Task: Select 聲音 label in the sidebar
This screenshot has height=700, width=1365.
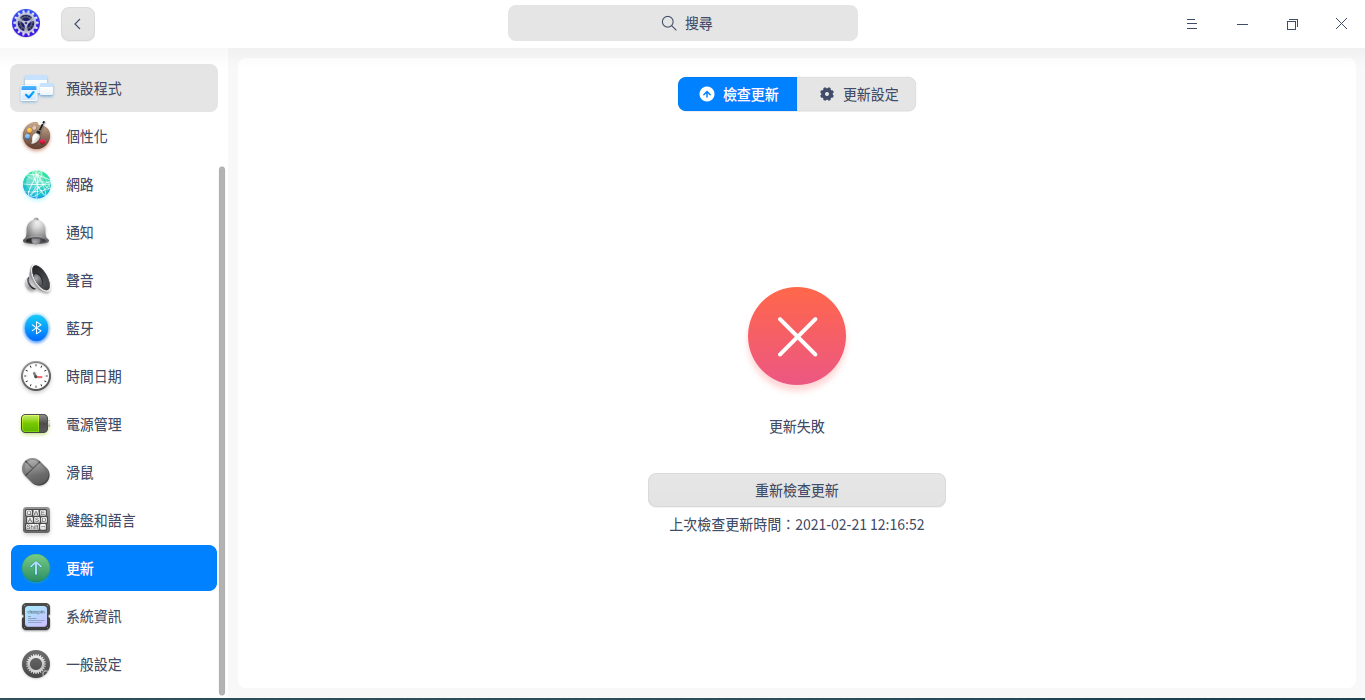Action: pos(80,281)
